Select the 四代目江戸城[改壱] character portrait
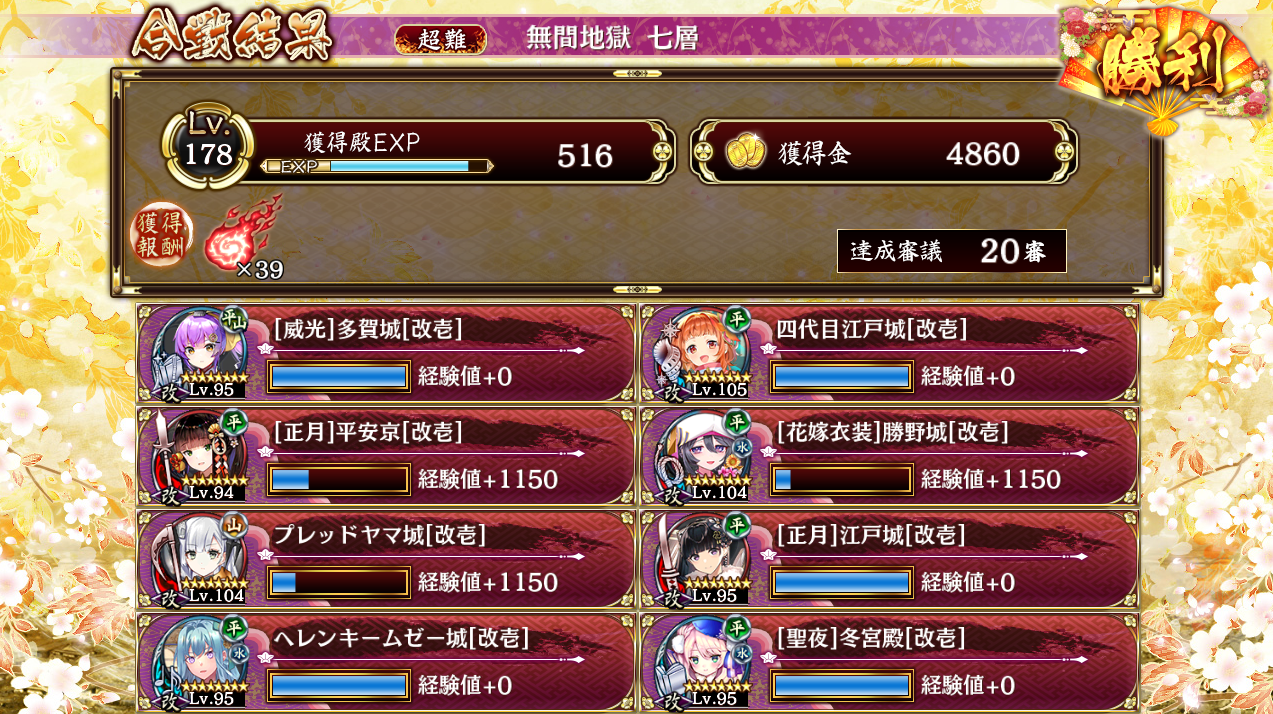This screenshot has height=714, width=1273. pyautogui.click(x=700, y=352)
